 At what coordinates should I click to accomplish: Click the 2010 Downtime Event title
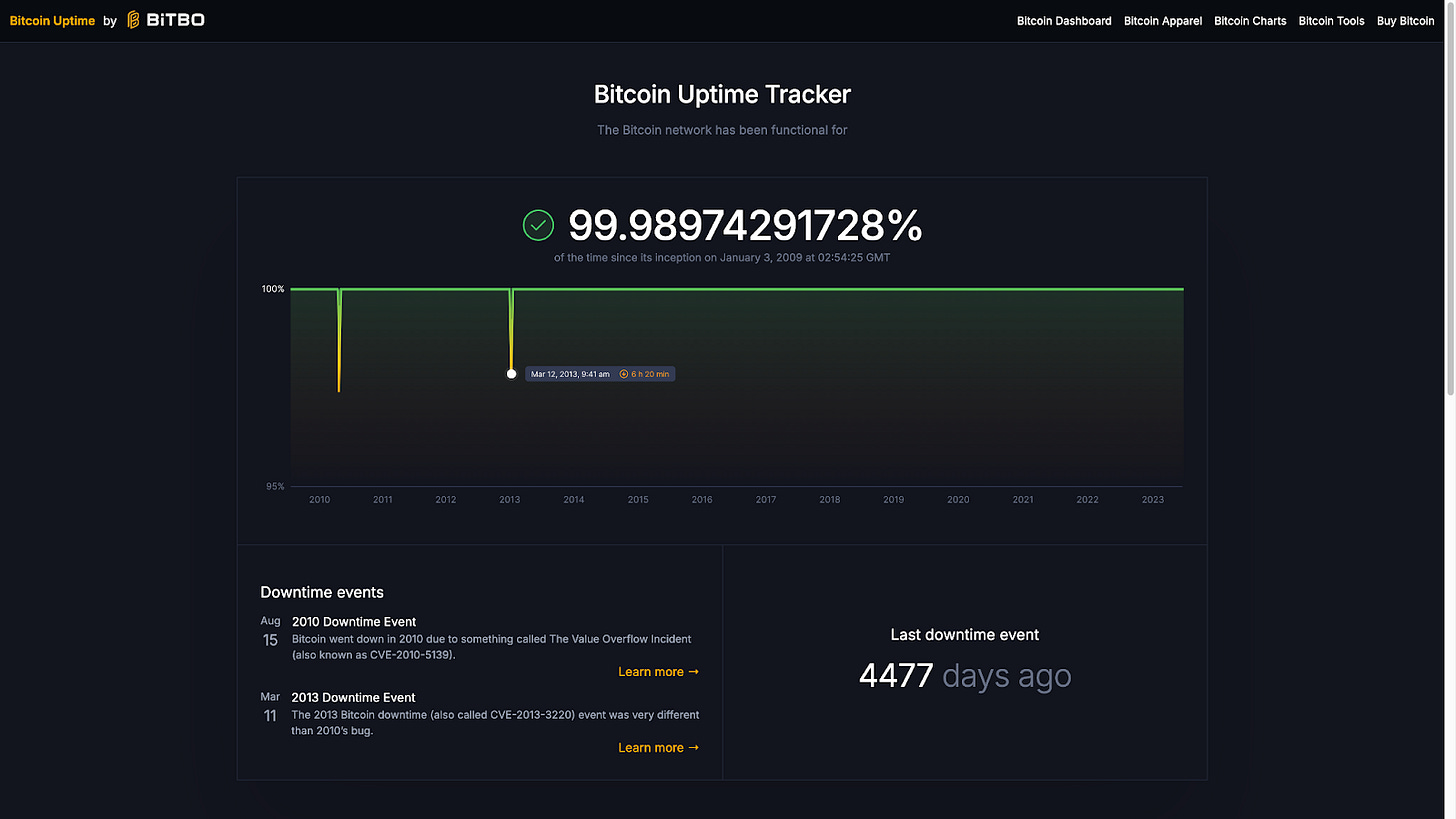(354, 622)
